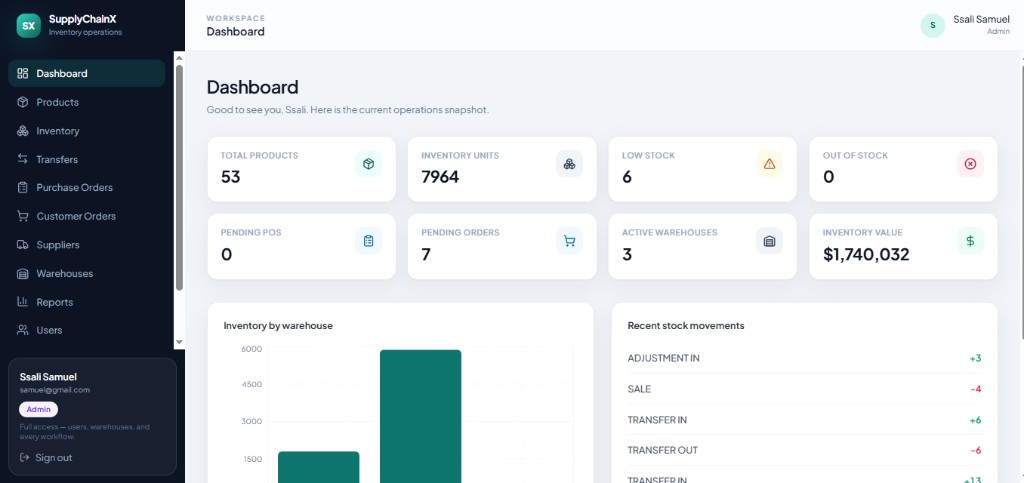Viewport: 1024px width, 483px height.
Task: Click the +6 TRANSFER IN value
Action: pyautogui.click(x=975, y=420)
